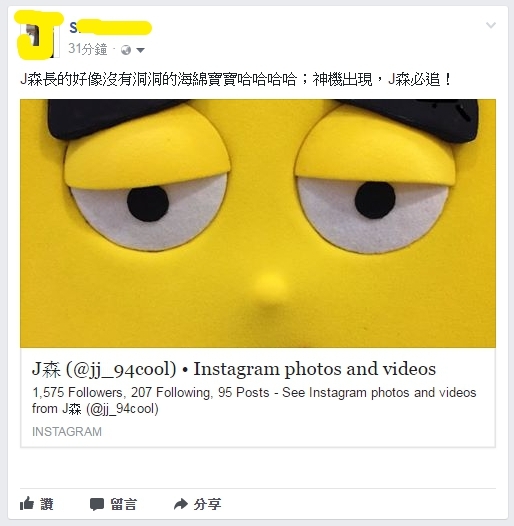Screen dimensions: 514x526
Task: Click the 1,575 Followers description text
Action: 254,401
